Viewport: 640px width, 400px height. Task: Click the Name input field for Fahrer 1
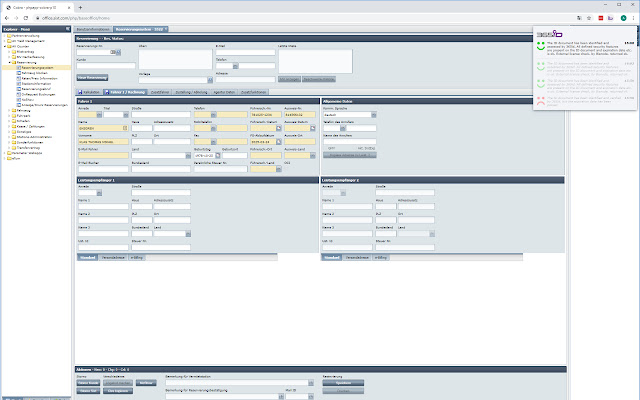click(98, 129)
